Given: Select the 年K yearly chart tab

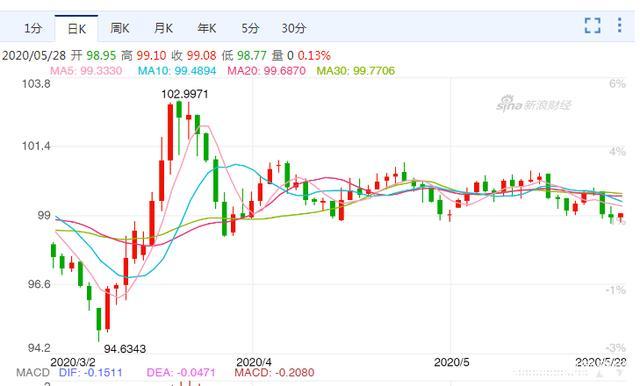Looking at the screenshot, I should point(207,29).
